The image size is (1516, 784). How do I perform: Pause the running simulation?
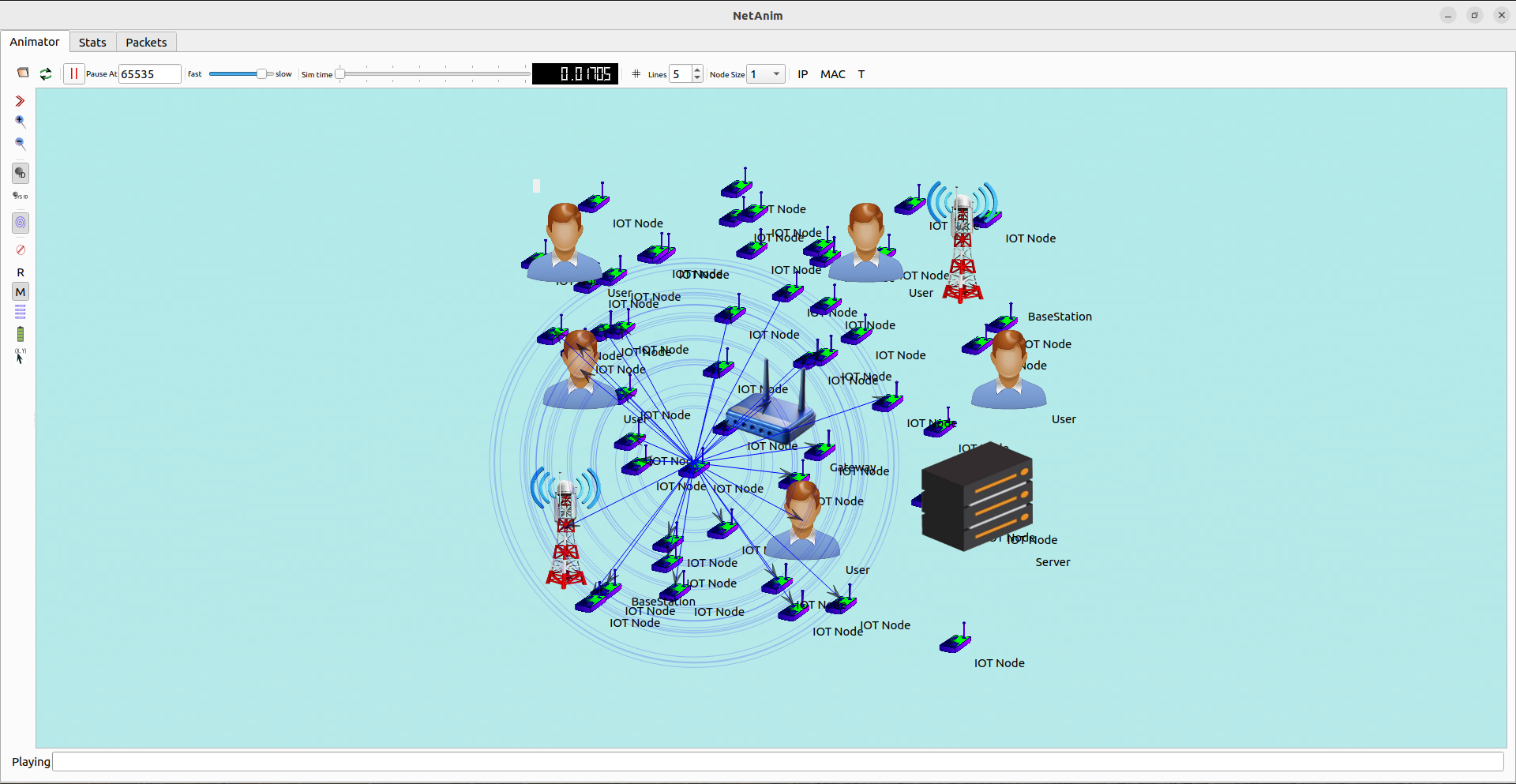(73, 73)
